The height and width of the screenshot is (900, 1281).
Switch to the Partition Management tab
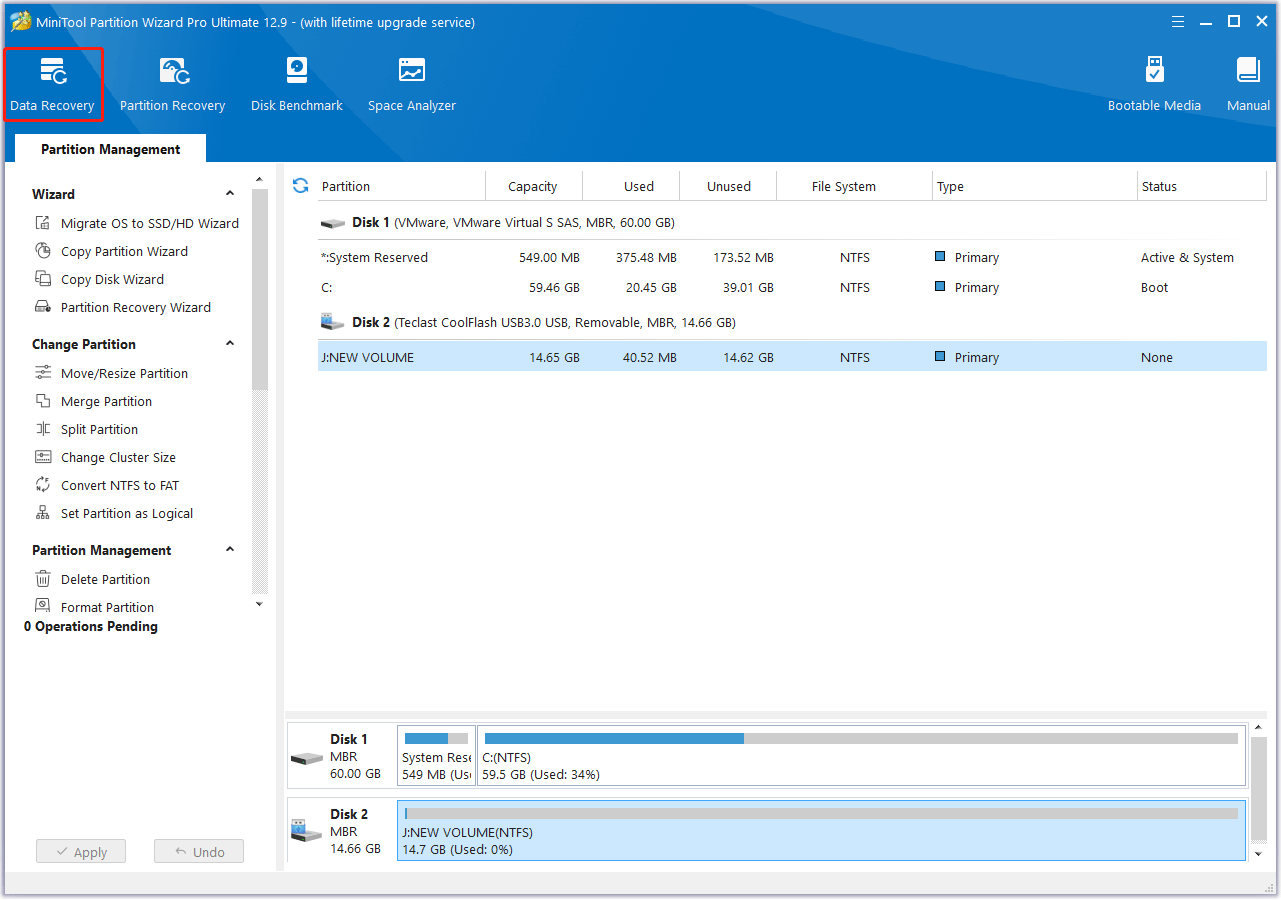point(110,149)
